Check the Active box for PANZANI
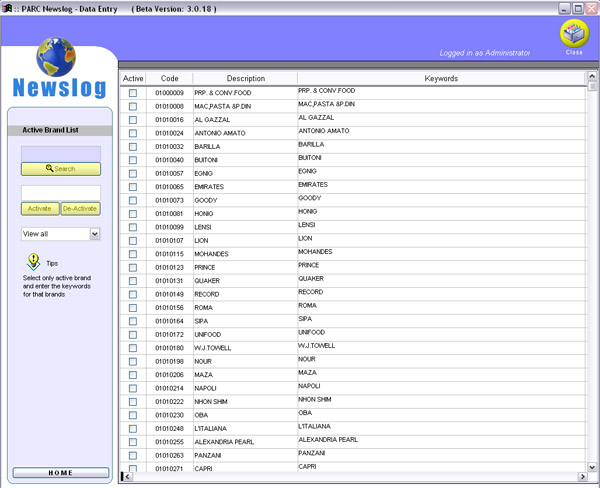Viewport: 600px width, 488px height. coord(133,455)
